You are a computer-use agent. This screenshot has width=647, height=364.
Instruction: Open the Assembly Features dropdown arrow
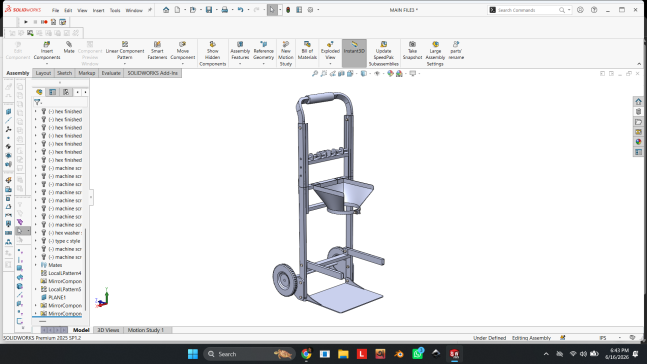pyautogui.click(x=240, y=64)
